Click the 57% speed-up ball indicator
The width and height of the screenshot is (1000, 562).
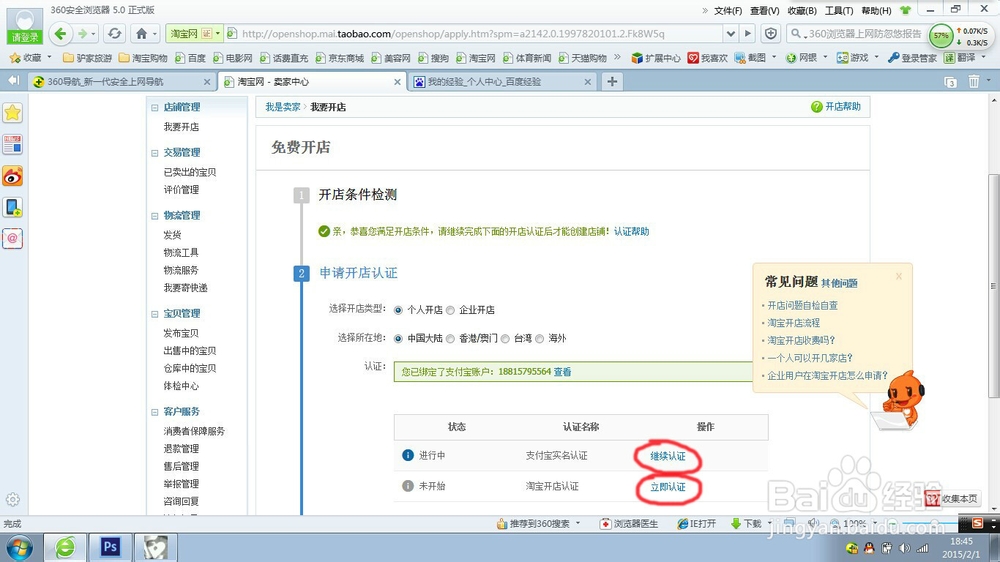click(x=941, y=35)
